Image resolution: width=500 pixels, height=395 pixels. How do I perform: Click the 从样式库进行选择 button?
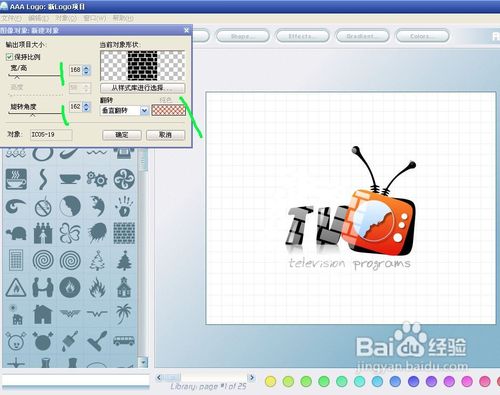[142, 88]
